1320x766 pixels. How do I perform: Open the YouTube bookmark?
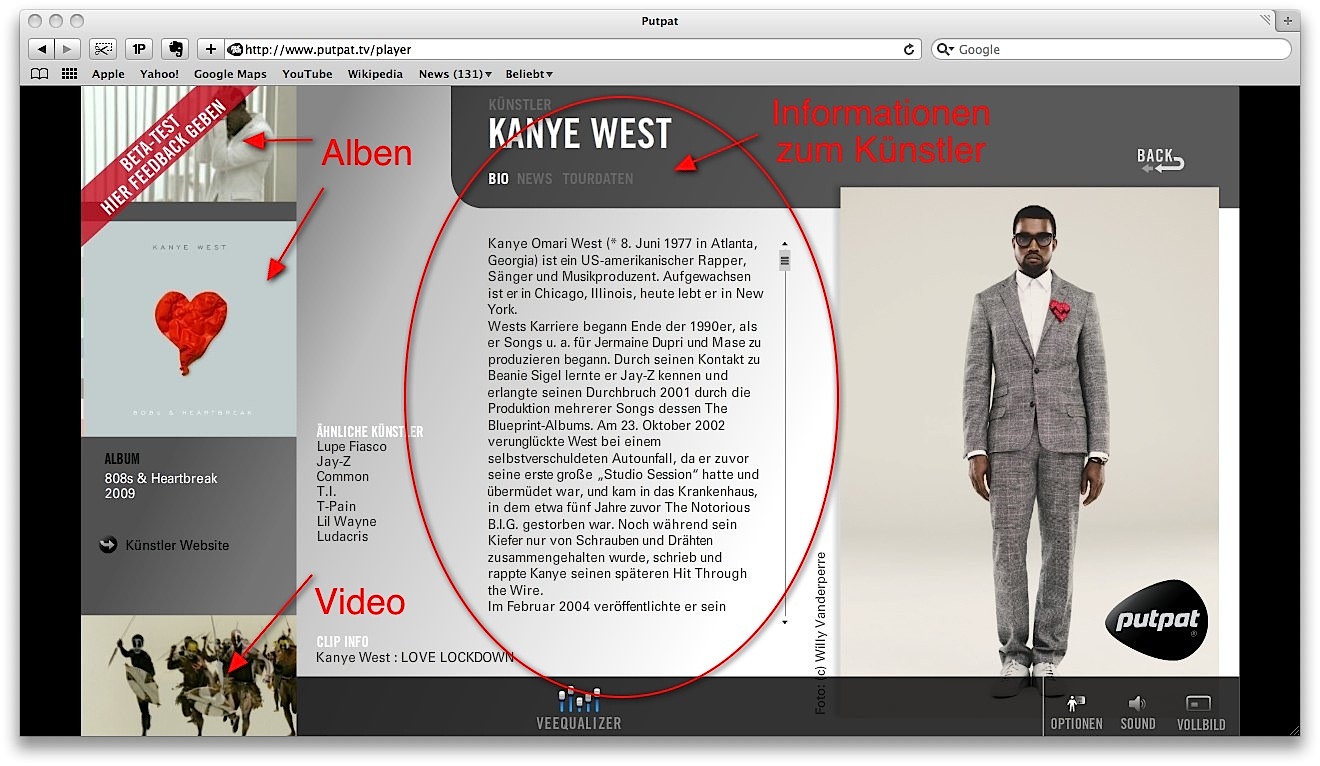pyautogui.click(x=307, y=74)
